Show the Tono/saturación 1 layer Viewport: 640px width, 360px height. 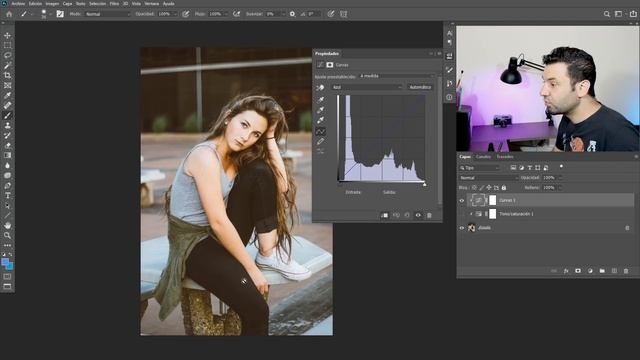point(462,214)
